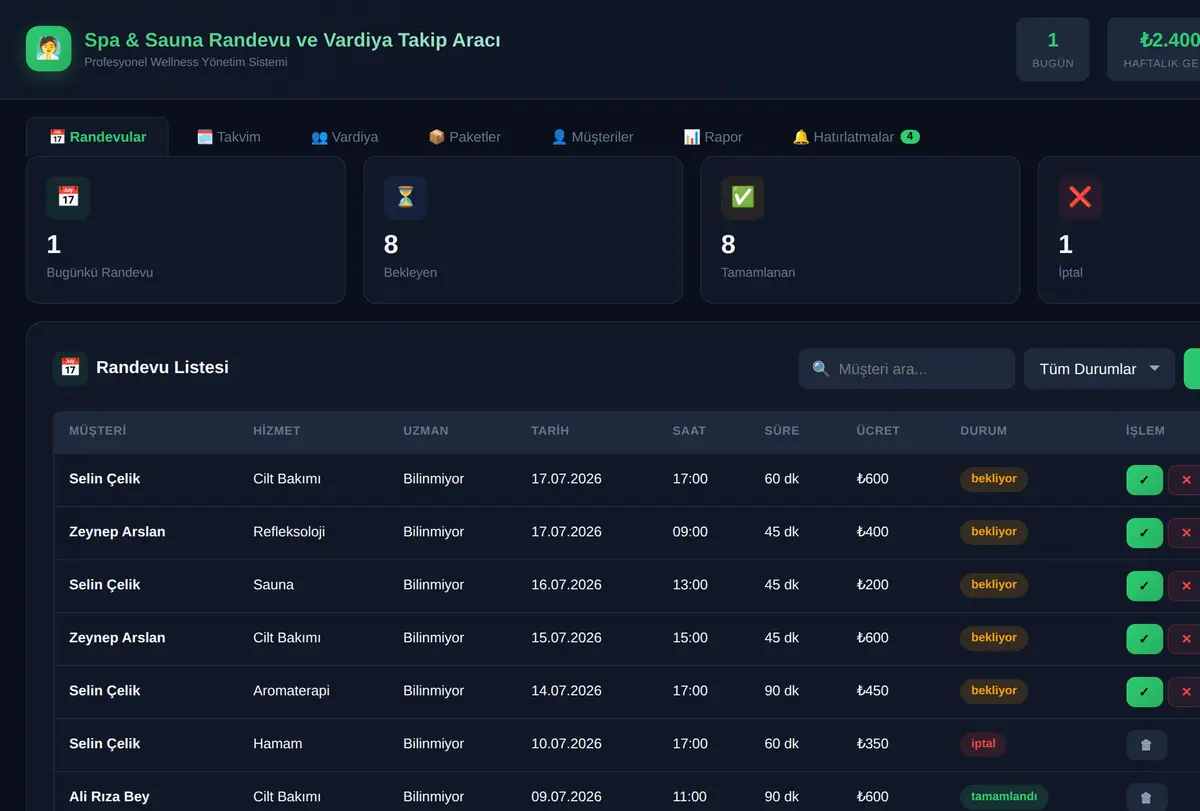Delete the cancelled Hamam appointment
1200x811 pixels.
coord(1146,745)
